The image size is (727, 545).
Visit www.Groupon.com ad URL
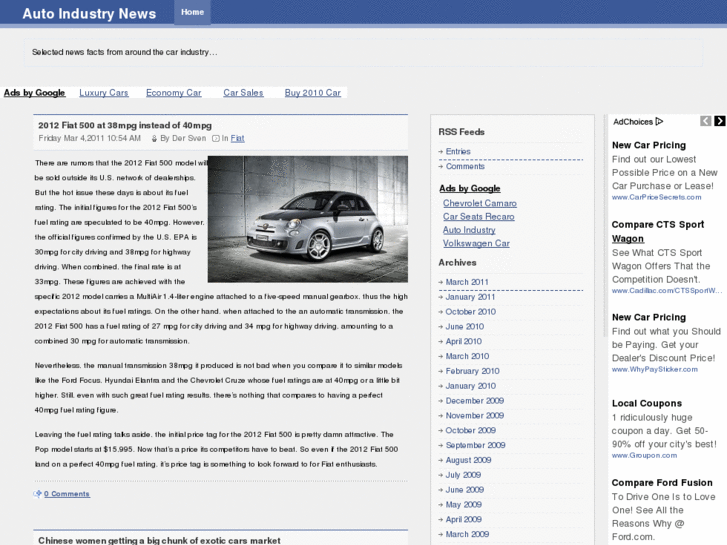click(x=644, y=455)
